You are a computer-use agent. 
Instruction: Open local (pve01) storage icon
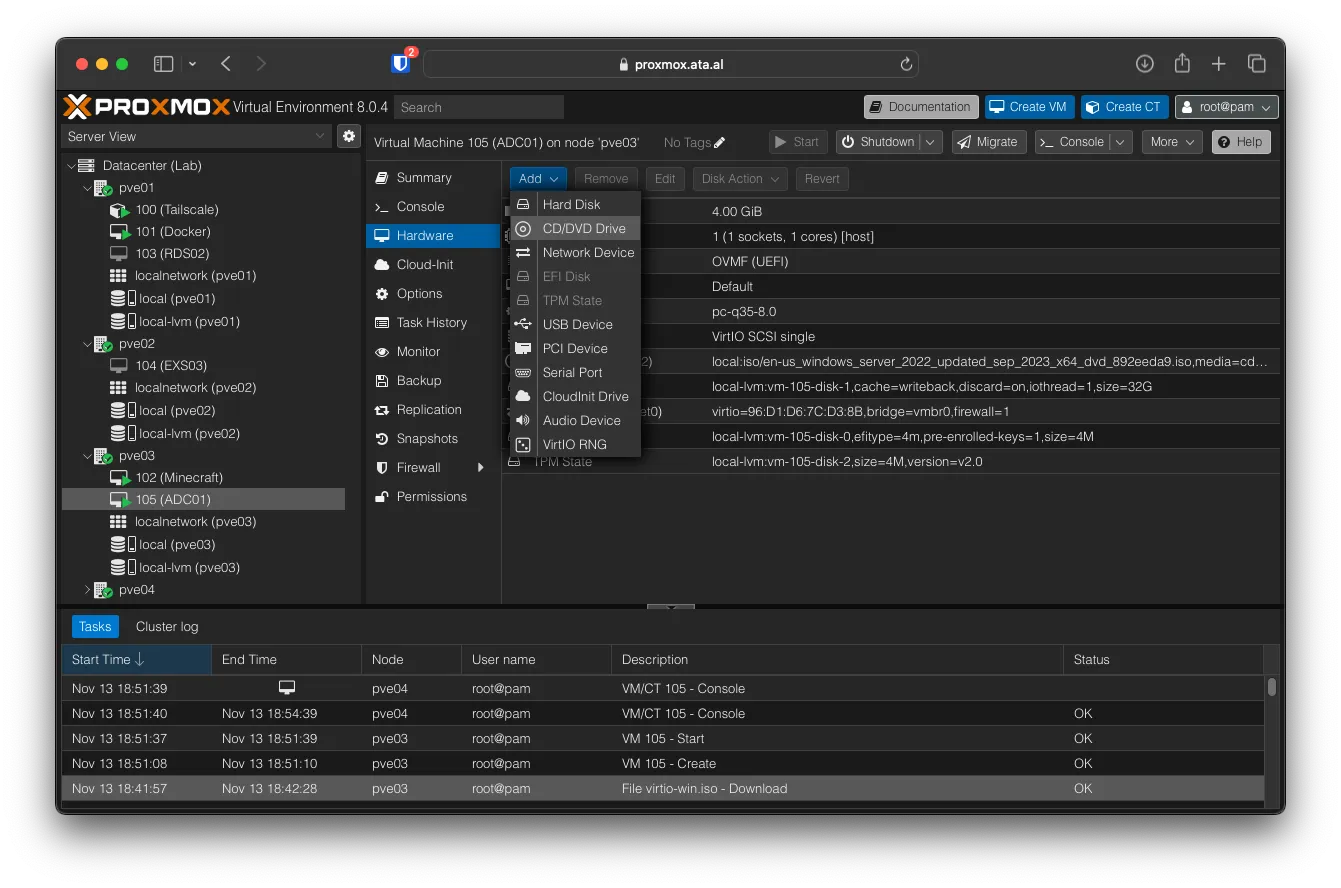[x=123, y=298]
